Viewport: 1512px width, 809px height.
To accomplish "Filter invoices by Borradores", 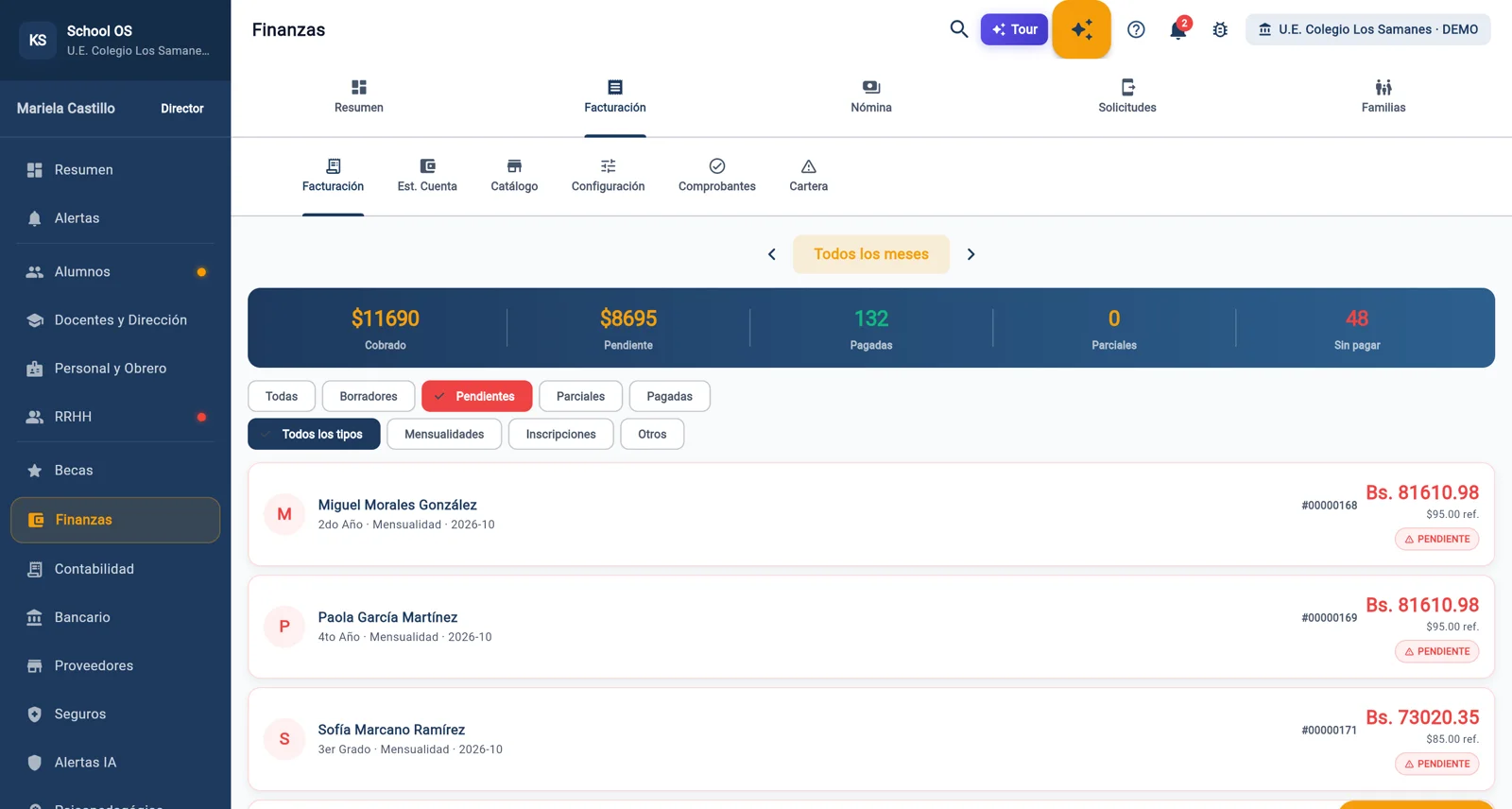I will [369, 396].
